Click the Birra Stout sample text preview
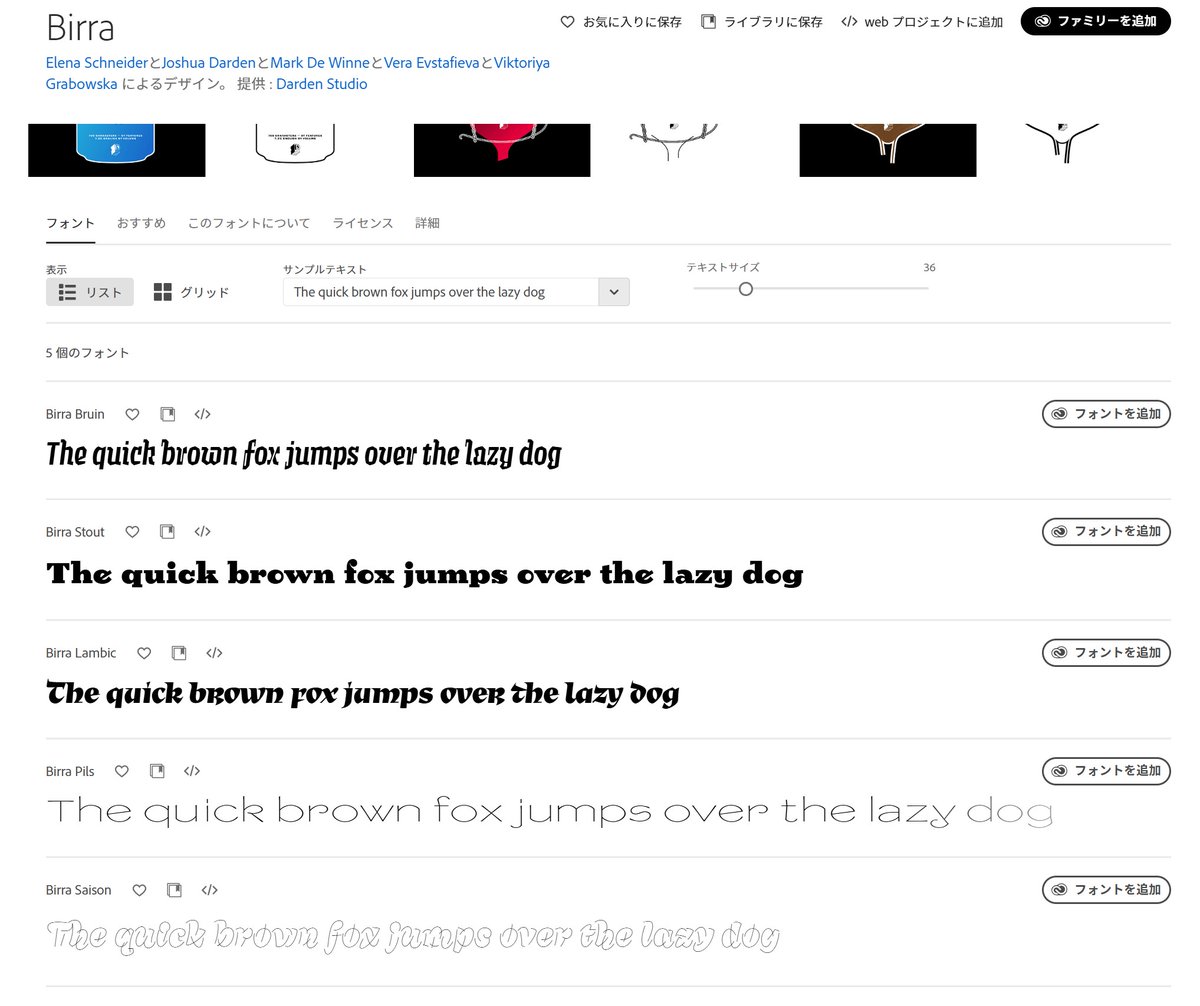The width and height of the screenshot is (1200, 1006). coord(425,574)
